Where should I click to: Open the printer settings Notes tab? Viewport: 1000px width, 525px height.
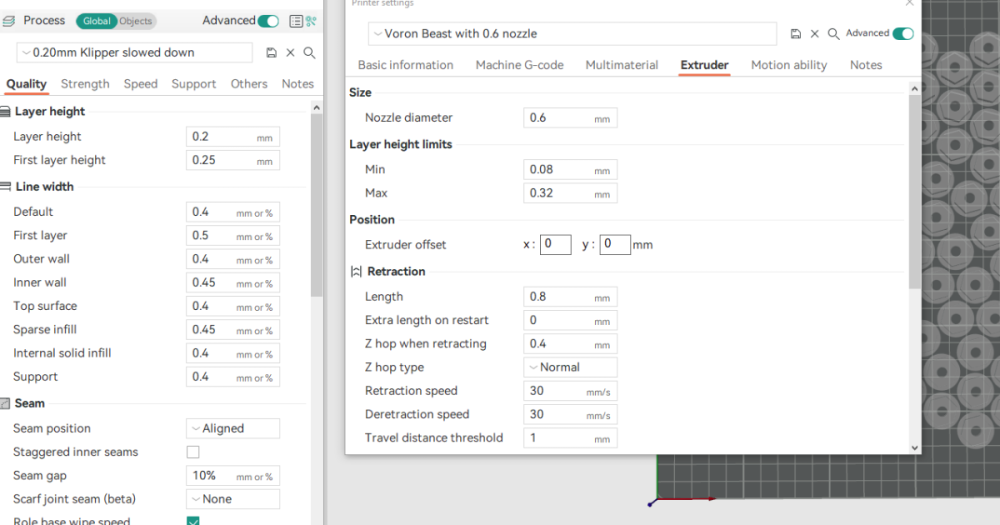[865, 65]
